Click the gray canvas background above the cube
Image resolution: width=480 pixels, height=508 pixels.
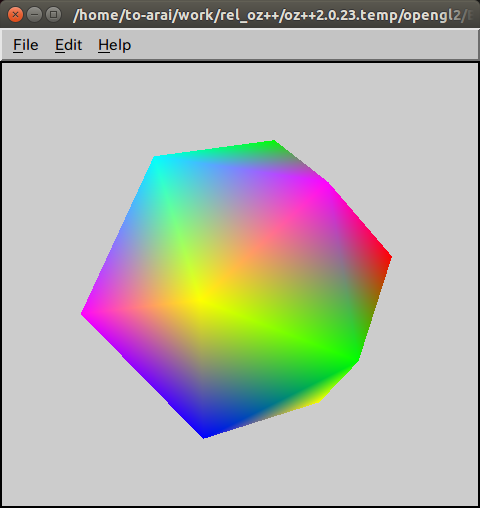(240, 100)
